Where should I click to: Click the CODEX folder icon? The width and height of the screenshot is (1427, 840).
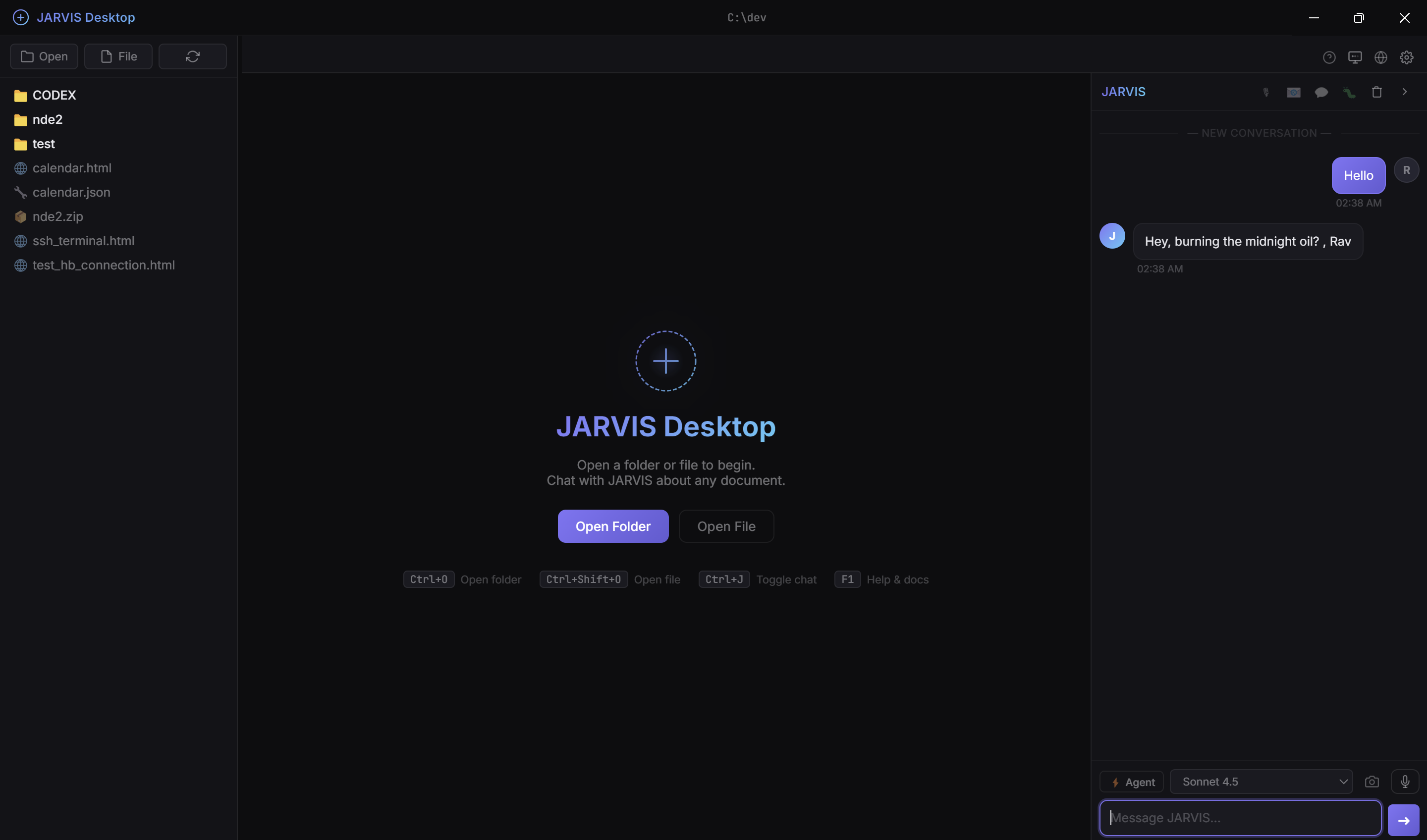coord(20,96)
